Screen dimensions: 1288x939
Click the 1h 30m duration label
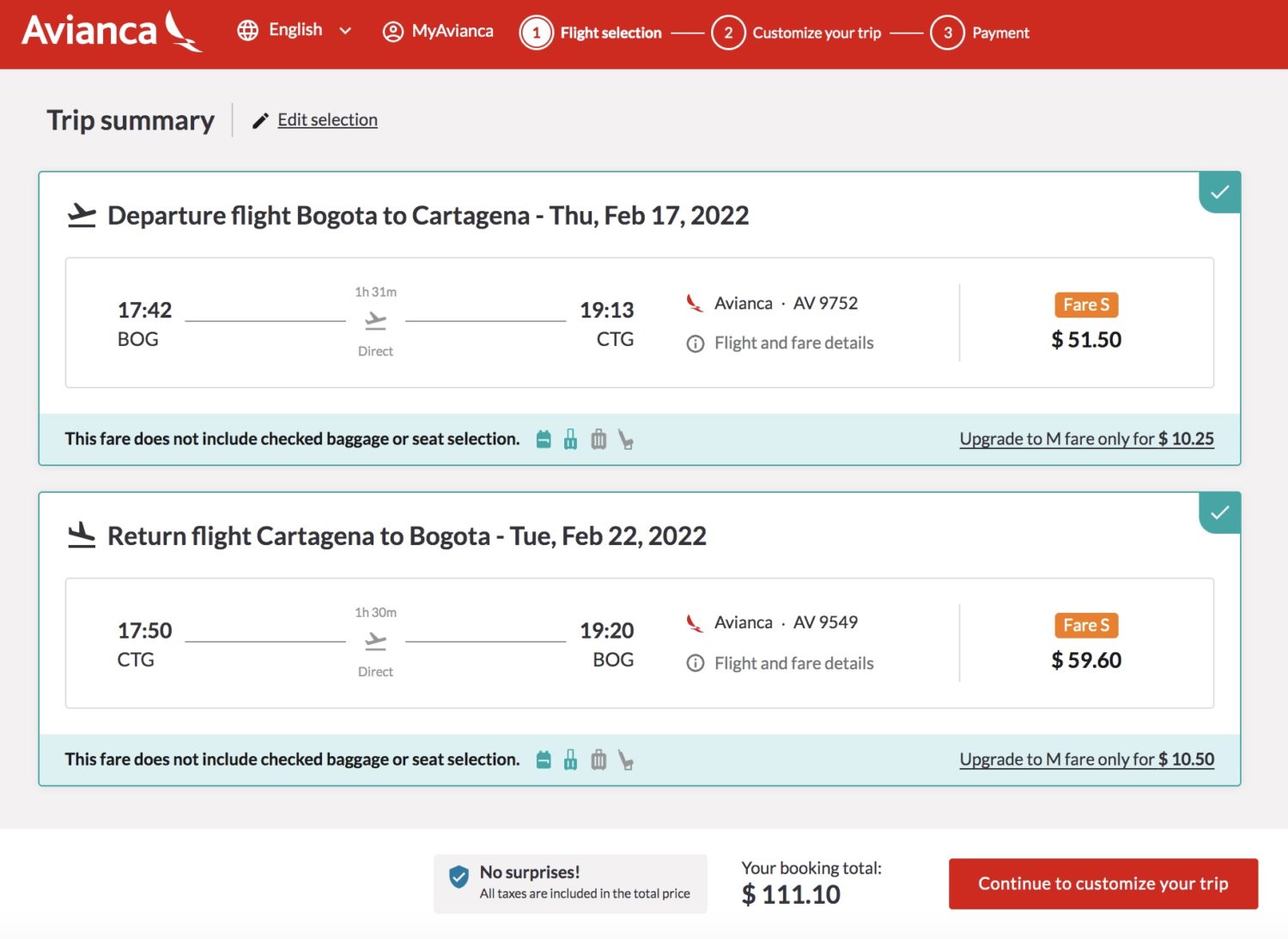(375, 613)
